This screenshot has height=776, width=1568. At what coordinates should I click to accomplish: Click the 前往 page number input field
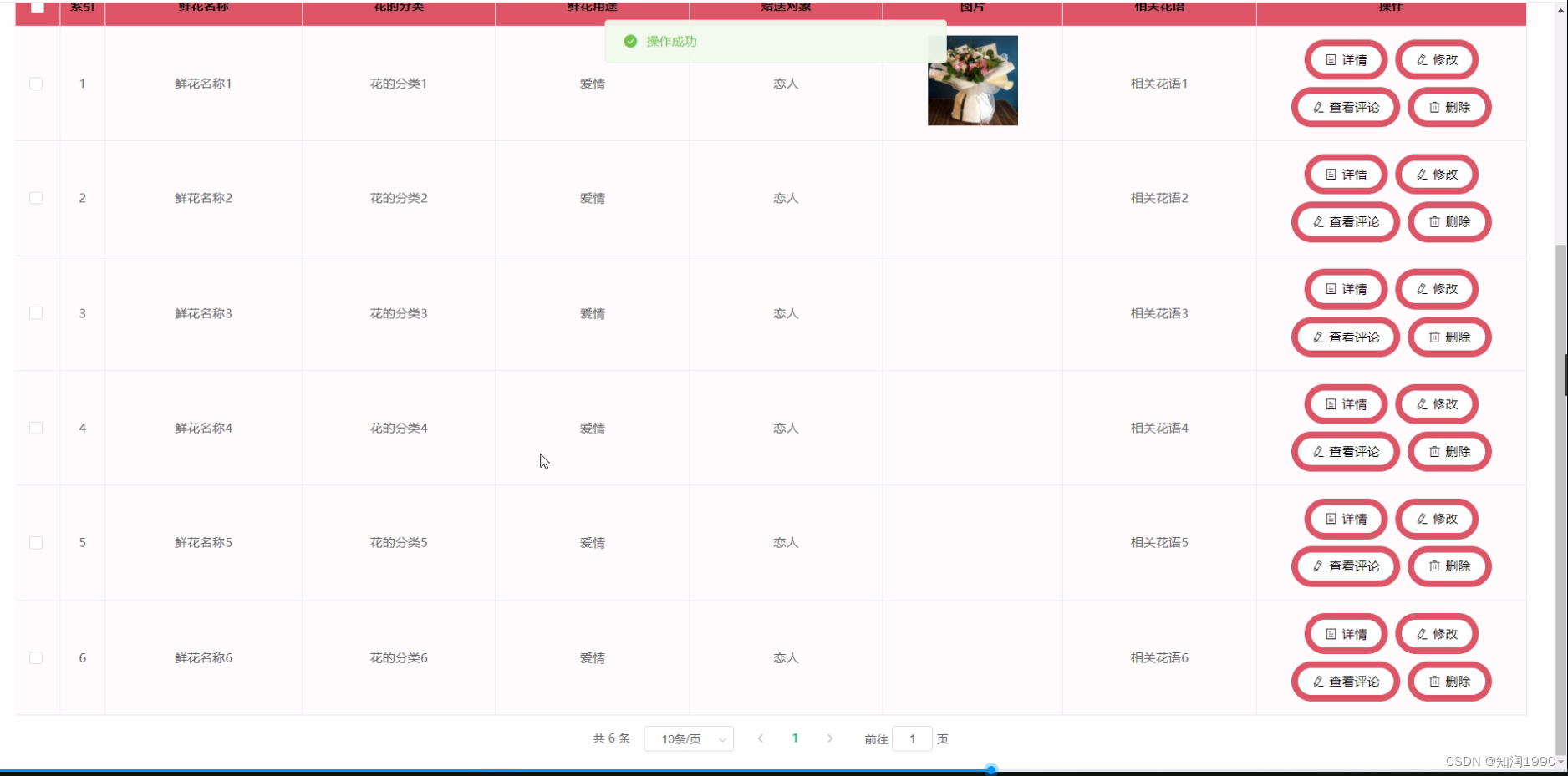pyautogui.click(x=912, y=738)
